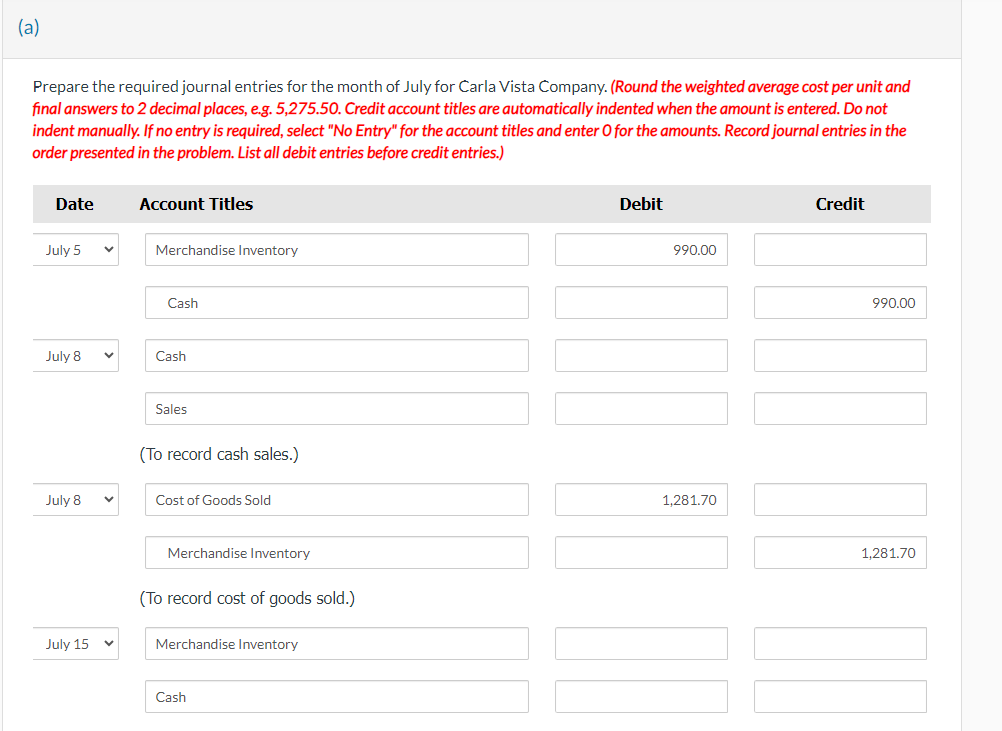Screen dimensions: 1002x731
Task: Select the Merchandise Inventory field for July 15
Action: coord(336,643)
